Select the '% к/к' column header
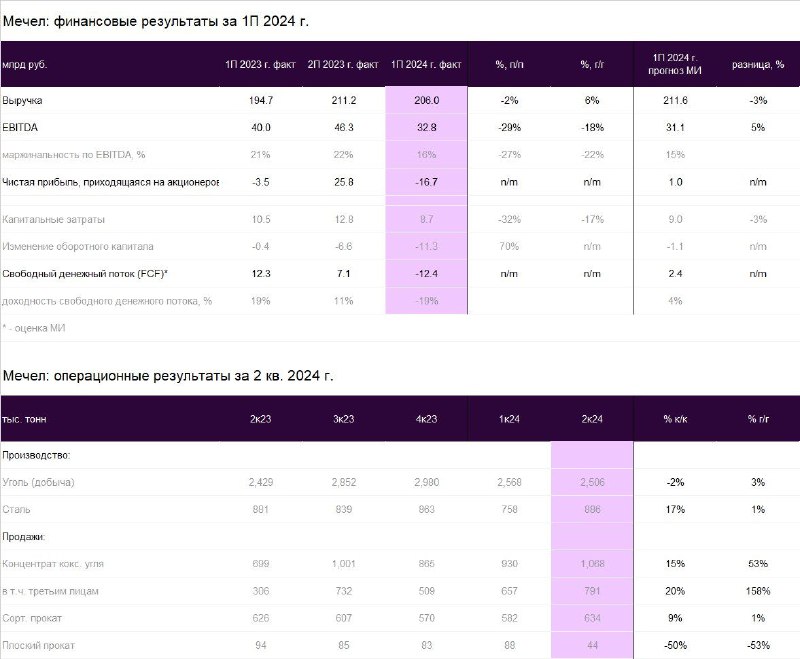The image size is (800, 659). [675, 419]
